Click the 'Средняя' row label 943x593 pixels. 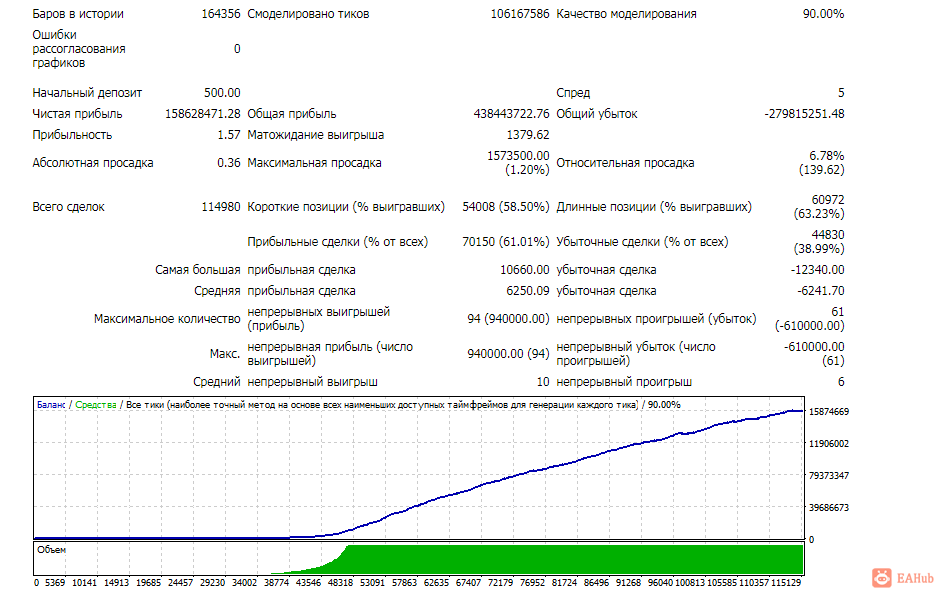point(217,291)
